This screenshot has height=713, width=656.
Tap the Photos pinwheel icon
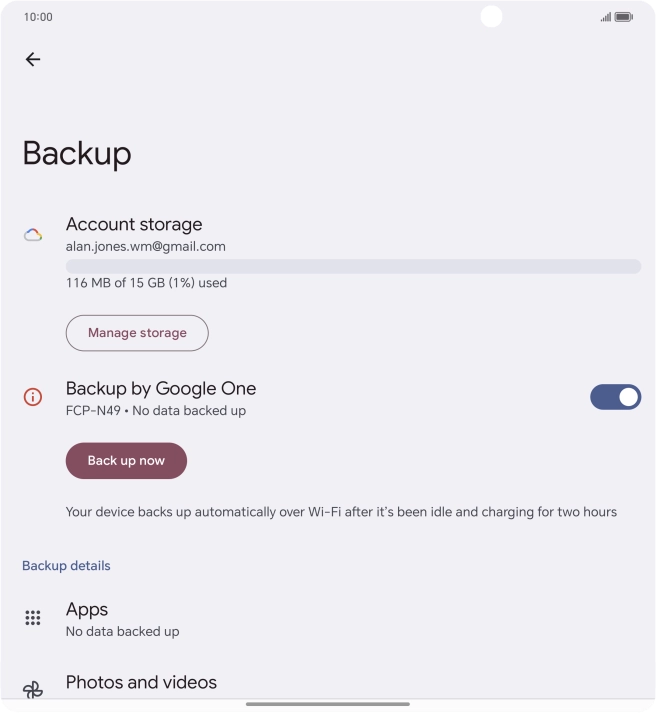33,689
